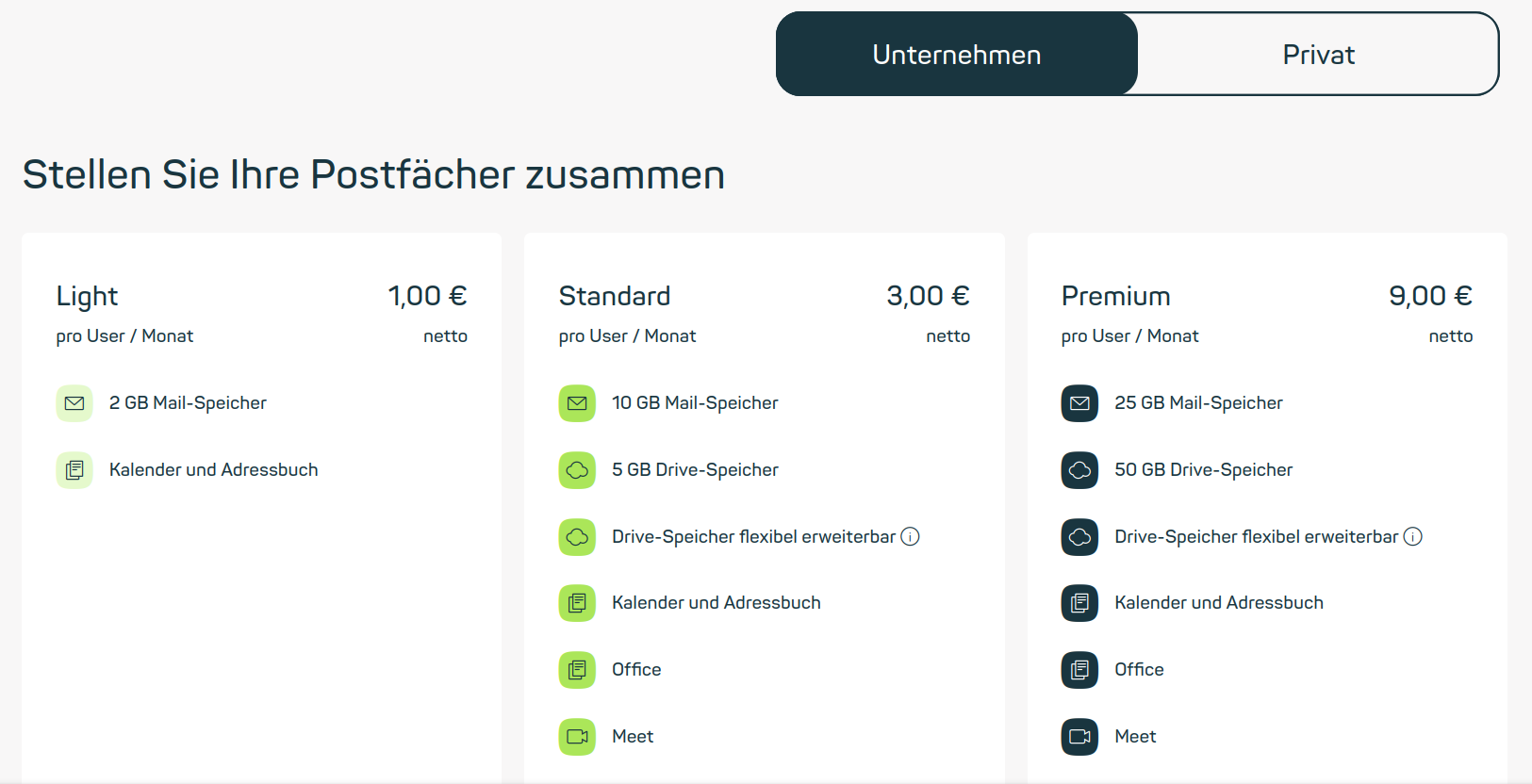Click the Premium plan Meet camera icon
The height and width of the screenshot is (784, 1532).
pos(1079,737)
